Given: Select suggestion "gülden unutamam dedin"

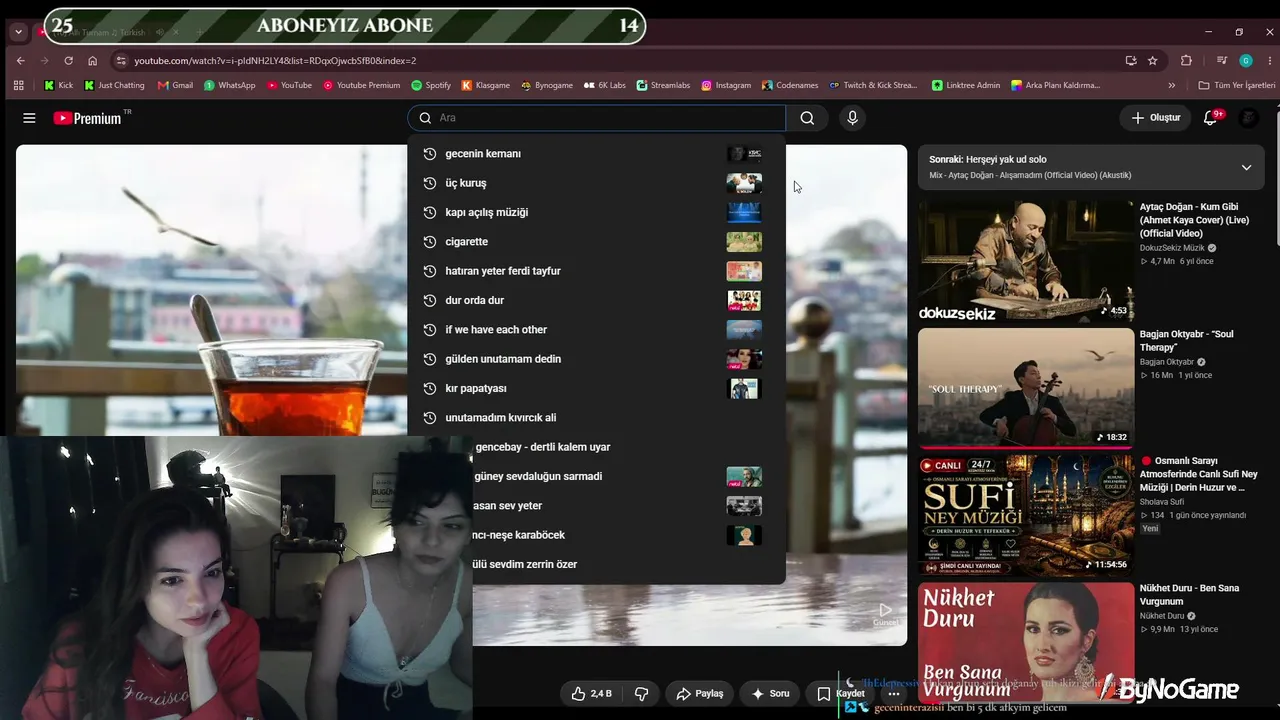Looking at the screenshot, I should [x=596, y=359].
